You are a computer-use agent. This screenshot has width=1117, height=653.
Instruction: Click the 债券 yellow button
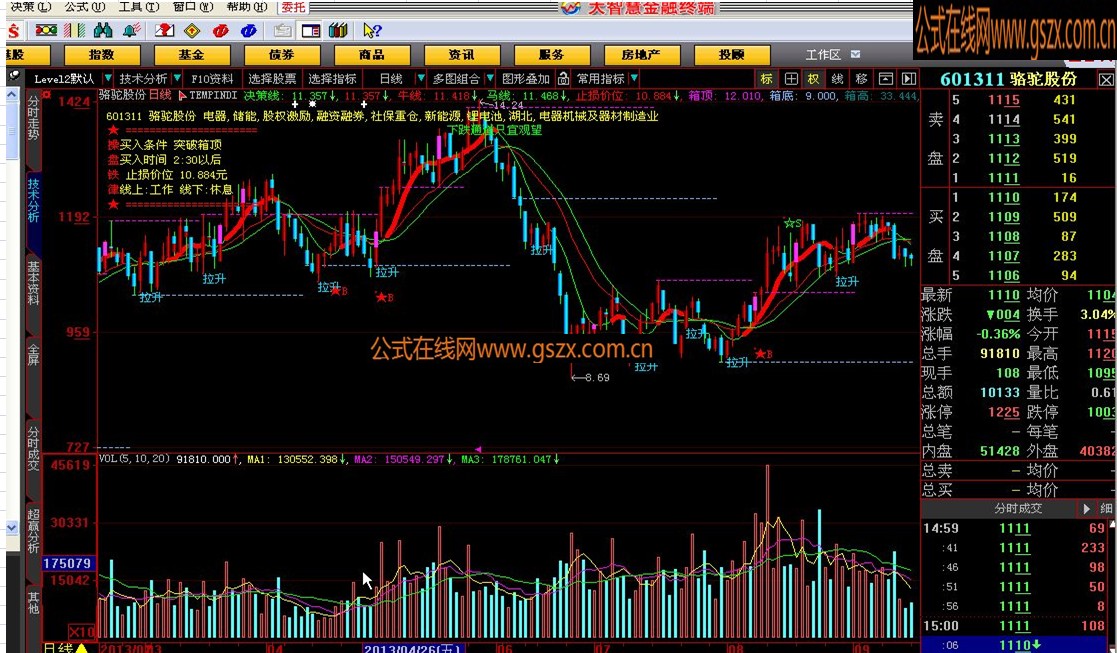pos(281,55)
